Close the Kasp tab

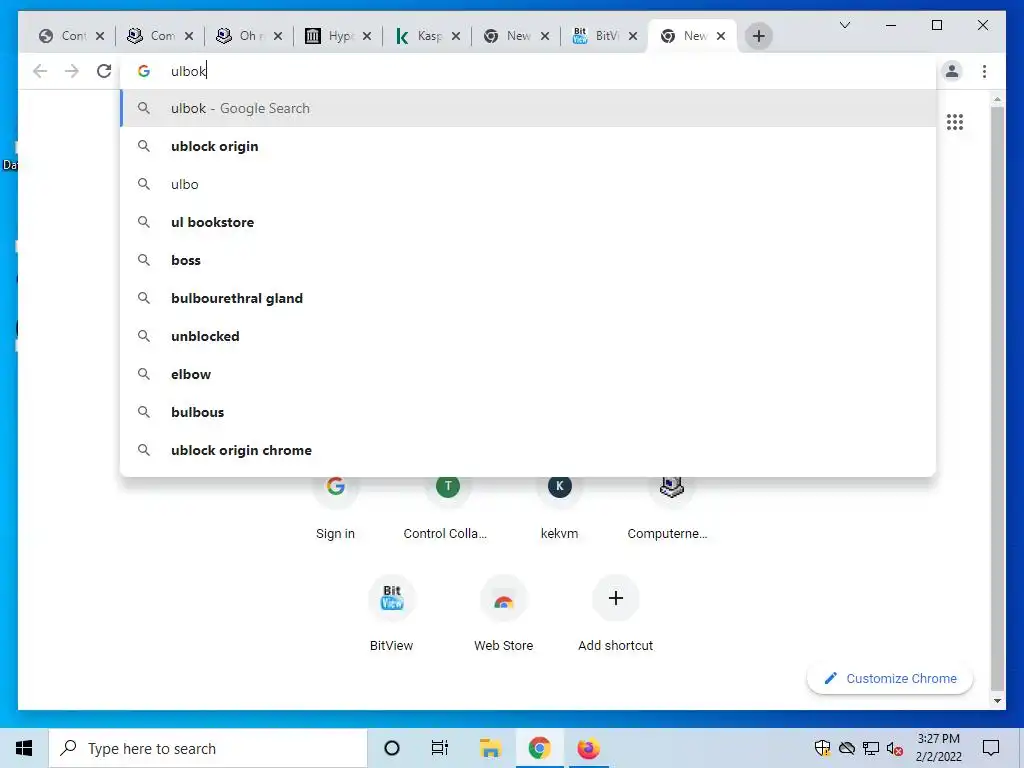click(456, 36)
